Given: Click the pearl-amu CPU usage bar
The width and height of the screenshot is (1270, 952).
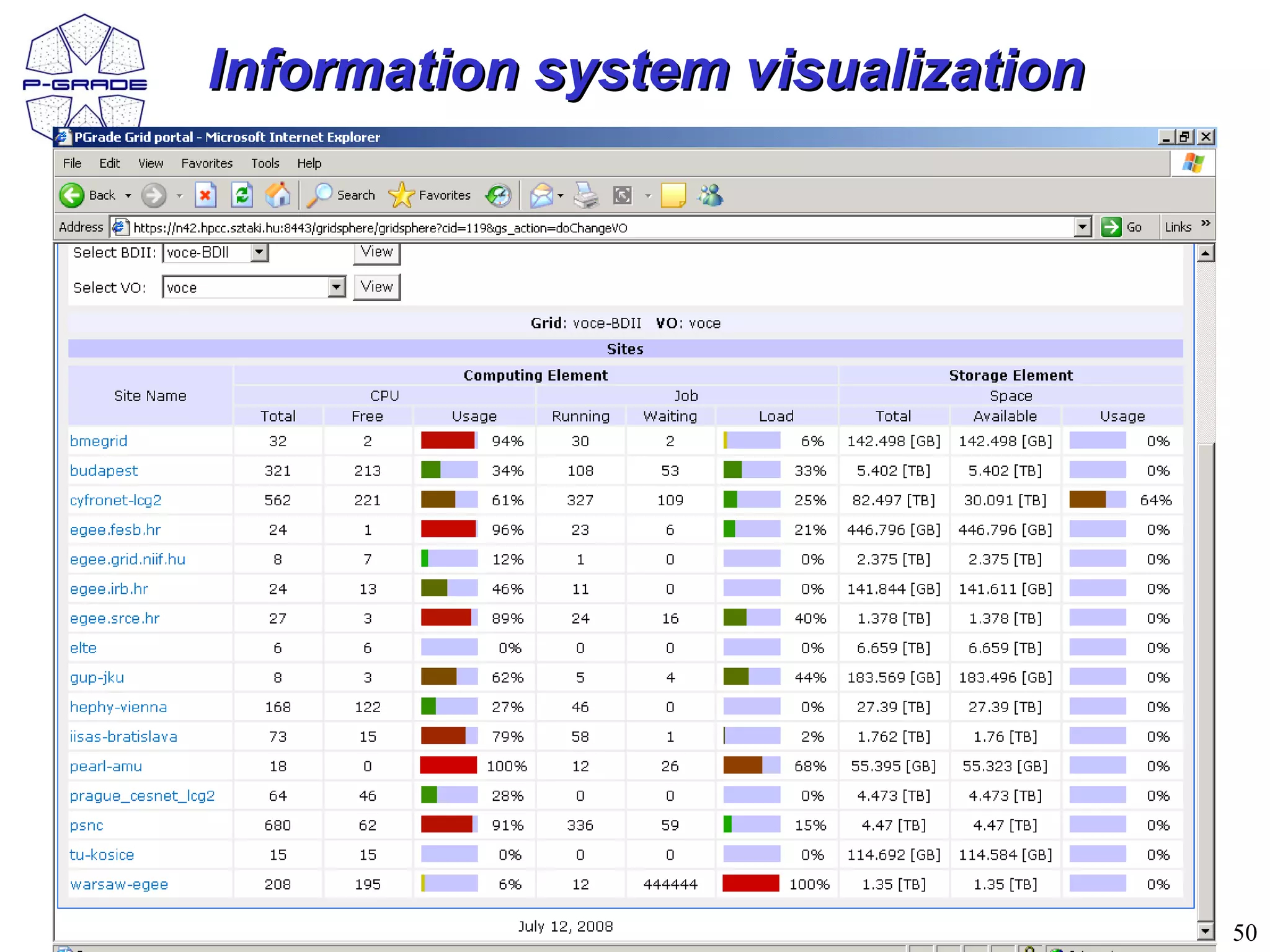Looking at the screenshot, I should (x=448, y=765).
